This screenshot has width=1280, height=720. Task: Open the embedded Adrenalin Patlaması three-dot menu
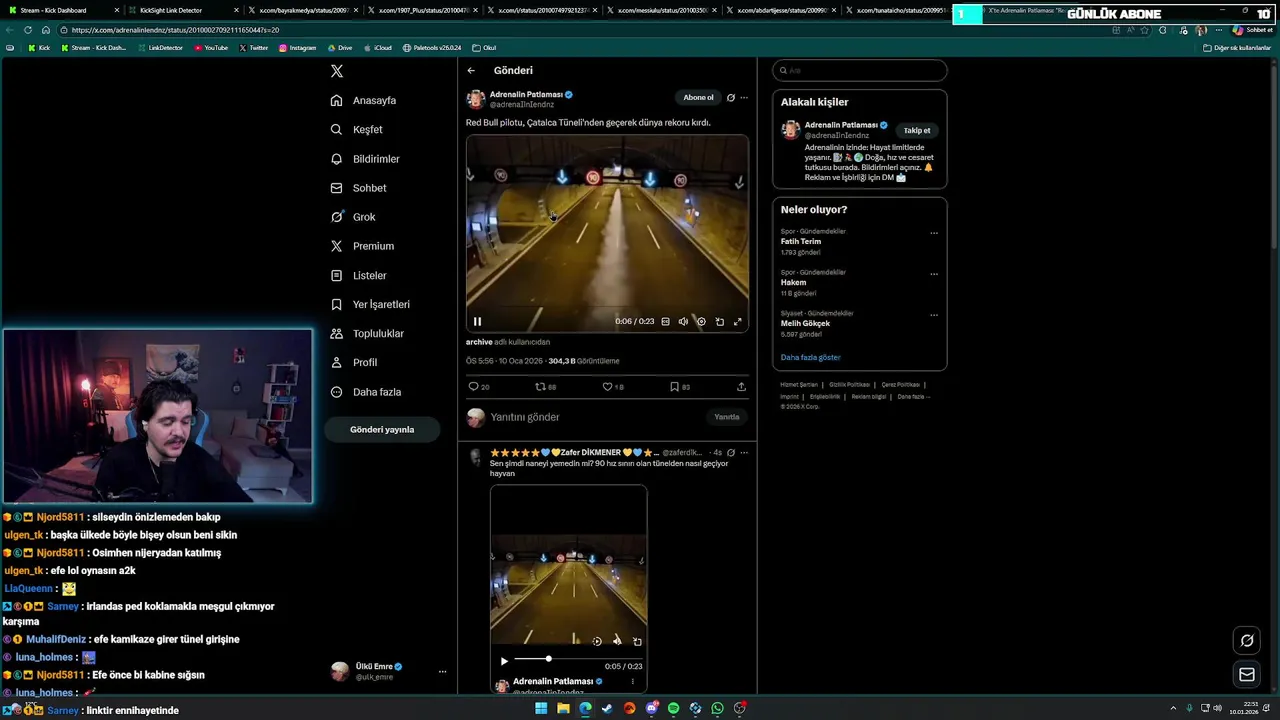(632, 682)
